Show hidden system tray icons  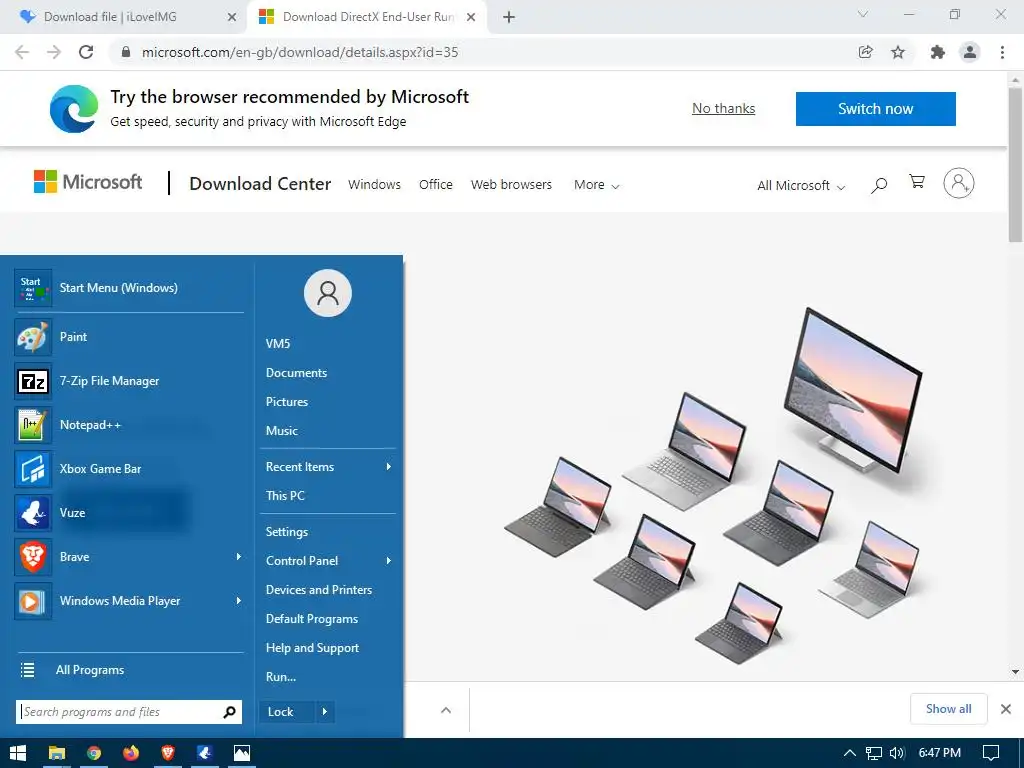850,753
